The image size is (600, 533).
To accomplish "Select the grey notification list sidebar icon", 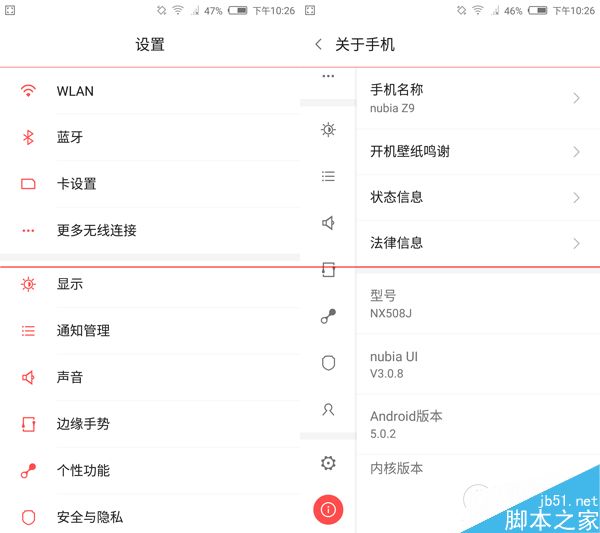I will coord(328,176).
